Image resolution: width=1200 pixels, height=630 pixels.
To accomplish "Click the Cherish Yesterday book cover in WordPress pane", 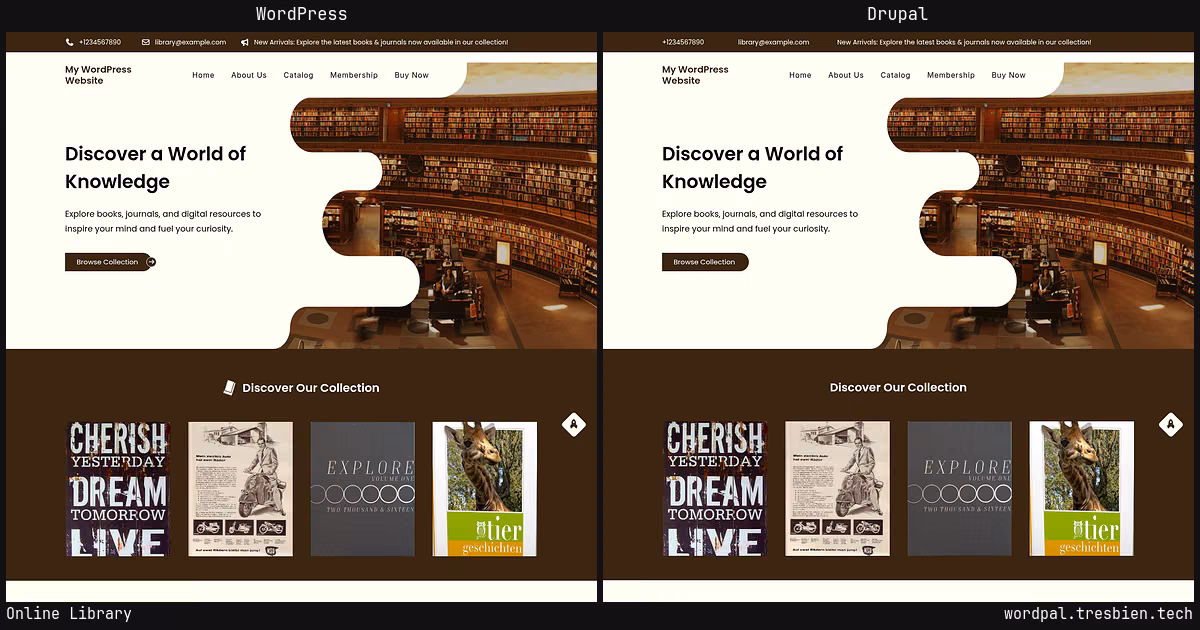I will pos(118,489).
